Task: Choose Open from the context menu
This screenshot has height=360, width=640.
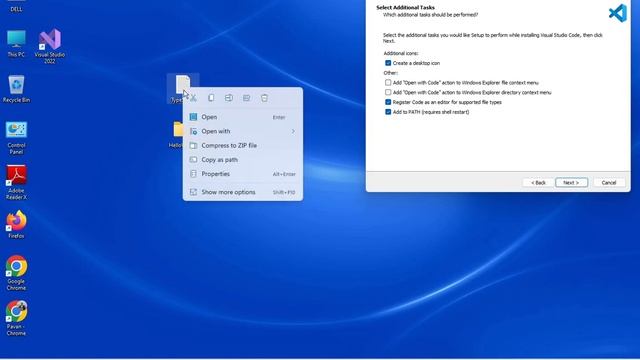Action: click(243, 117)
